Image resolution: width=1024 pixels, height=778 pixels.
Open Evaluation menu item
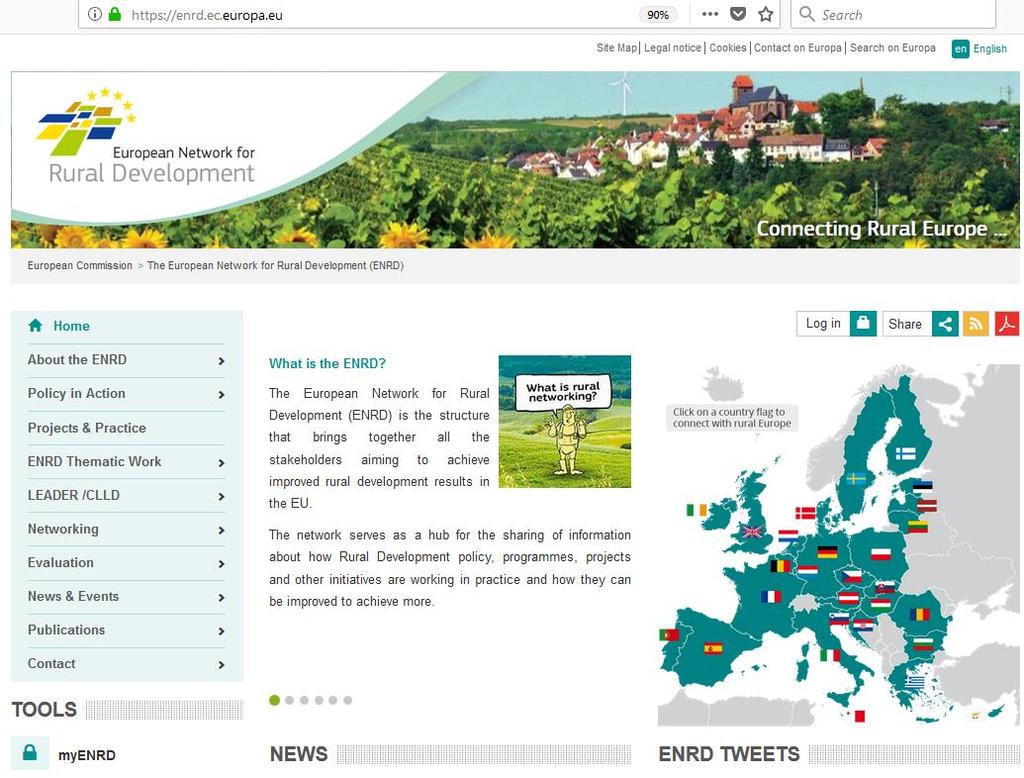coord(60,562)
